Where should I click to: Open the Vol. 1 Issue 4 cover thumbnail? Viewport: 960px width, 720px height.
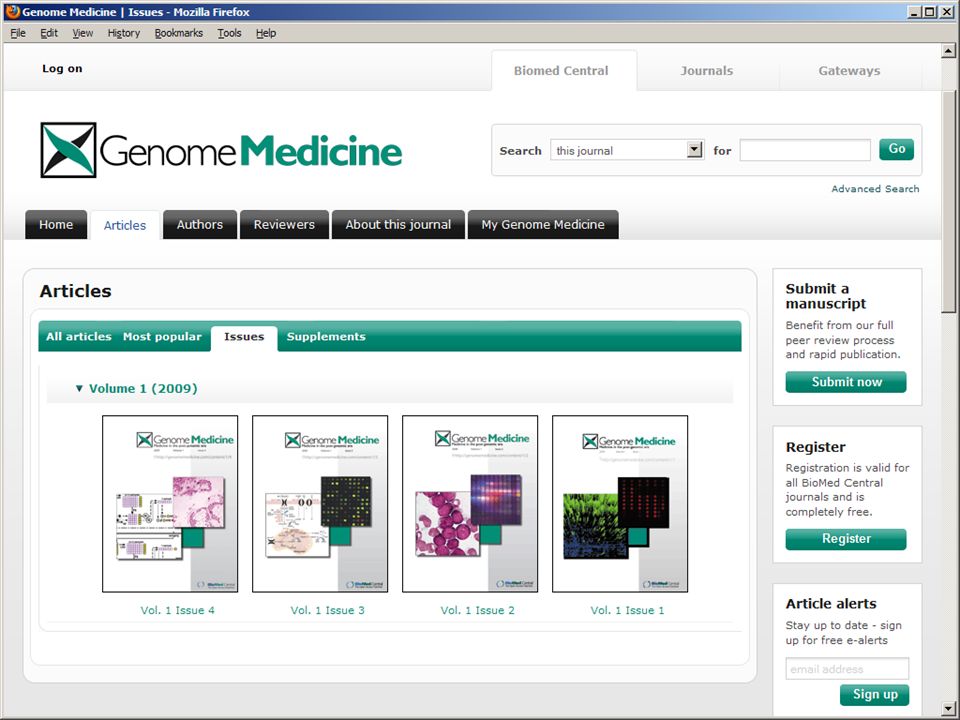point(170,504)
